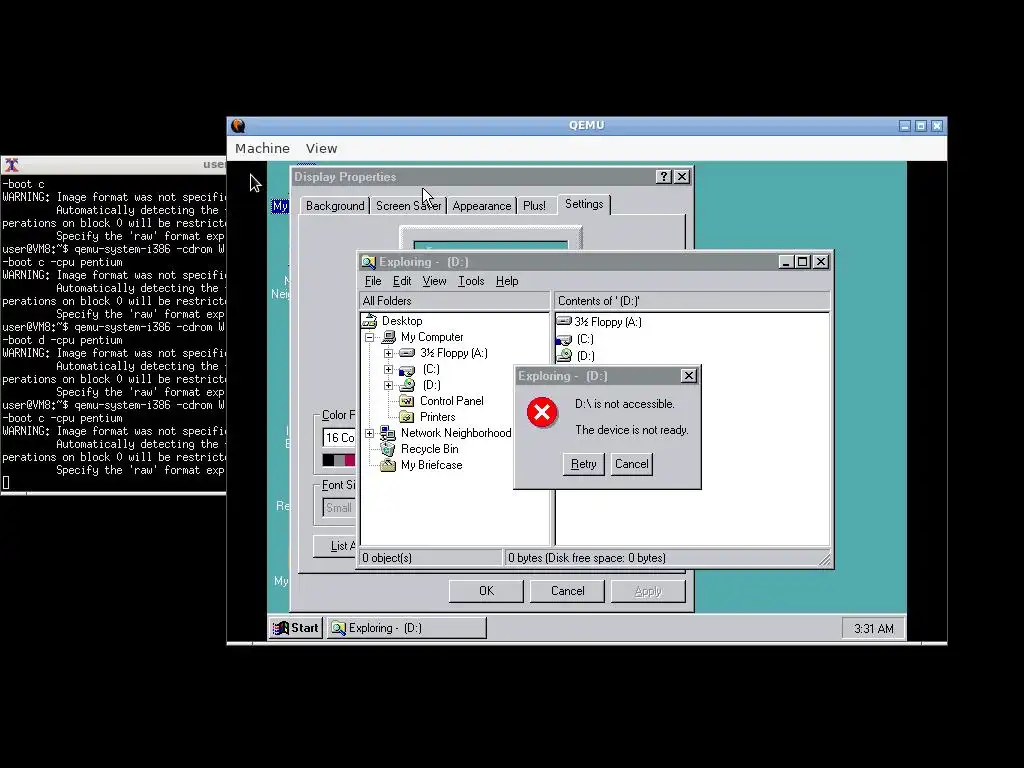Open the Explorer View menu
The width and height of the screenshot is (1024, 768).
tap(434, 281)
